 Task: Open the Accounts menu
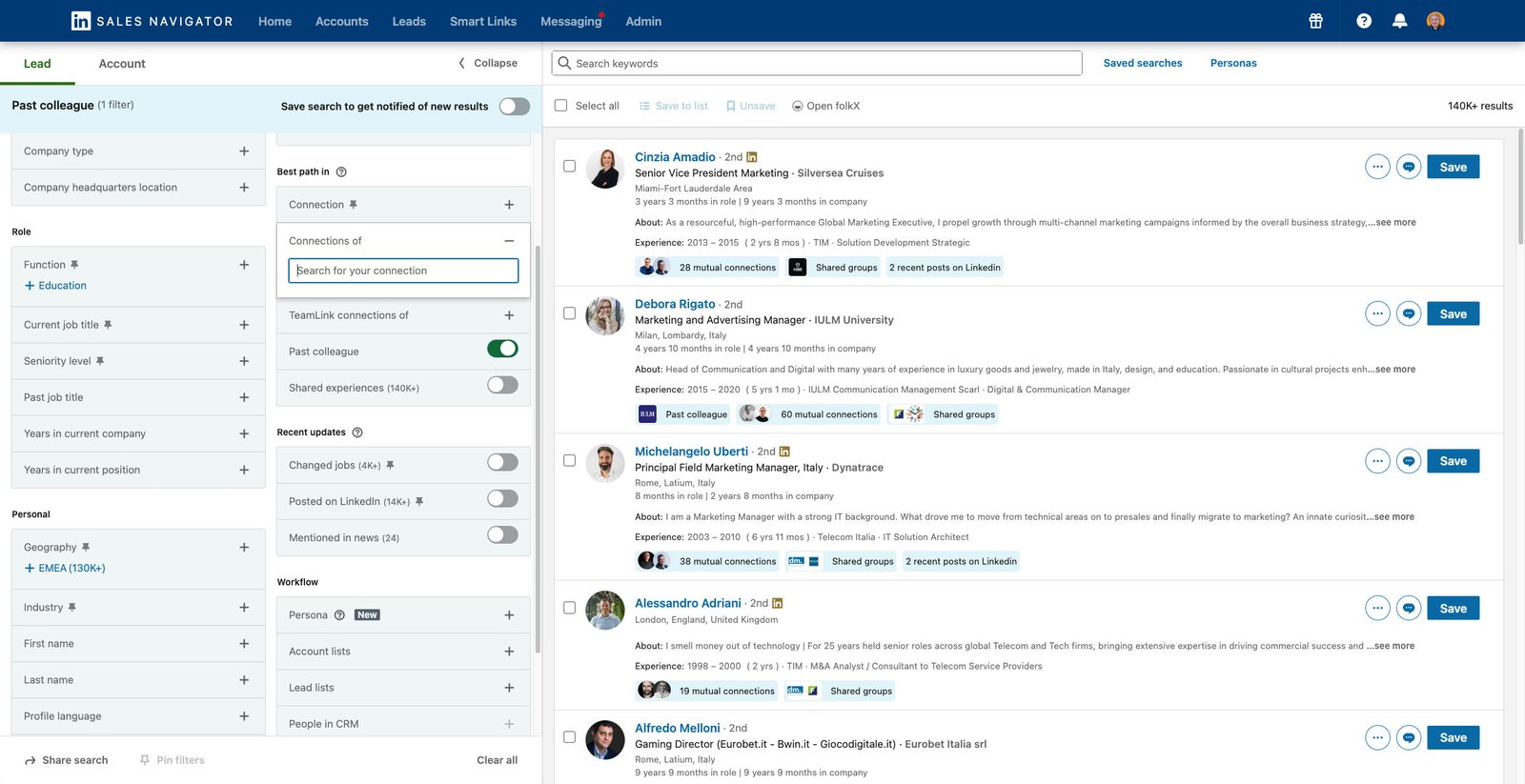point(341,21)
